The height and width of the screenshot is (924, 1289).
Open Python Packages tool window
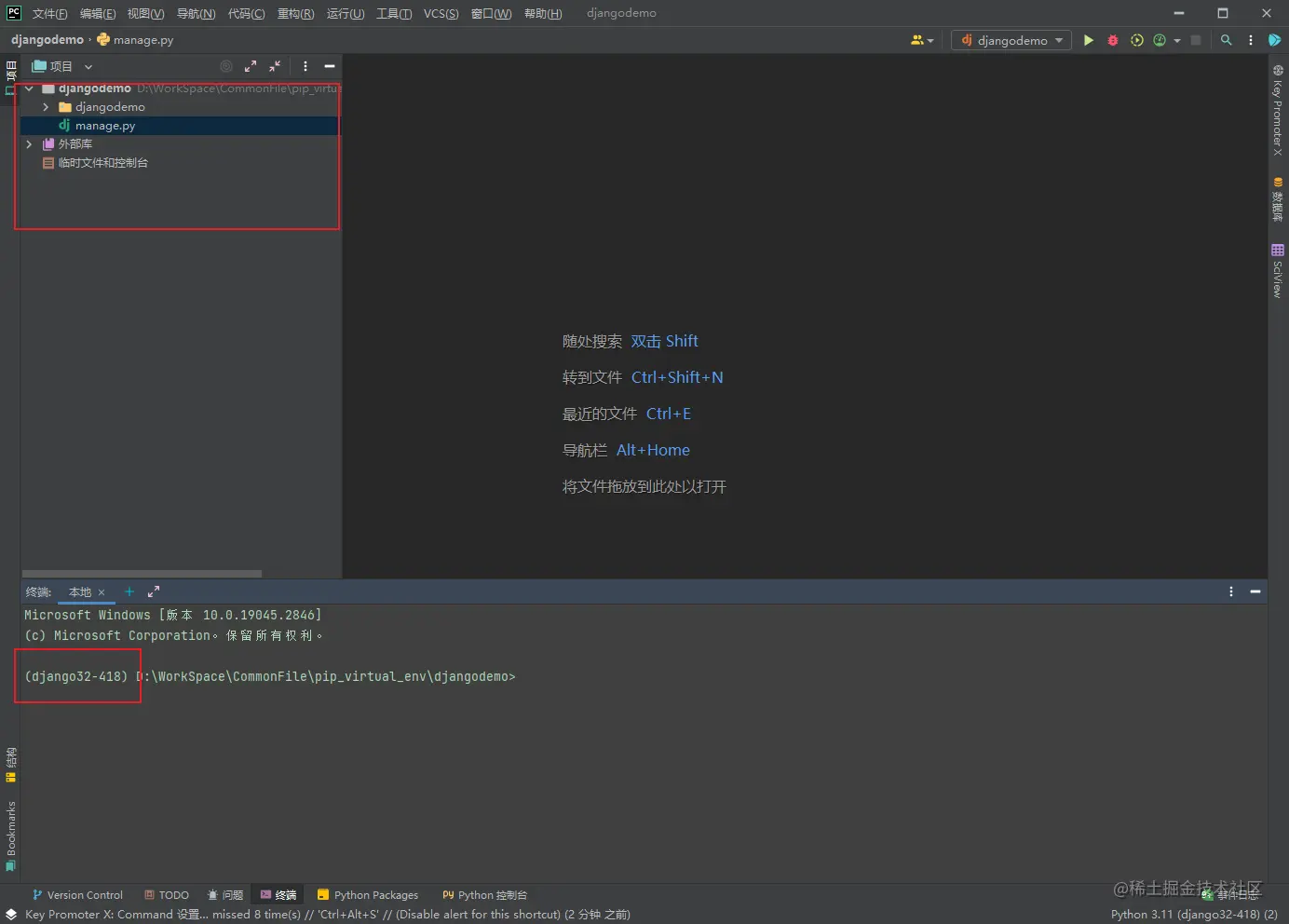(368, 895)
